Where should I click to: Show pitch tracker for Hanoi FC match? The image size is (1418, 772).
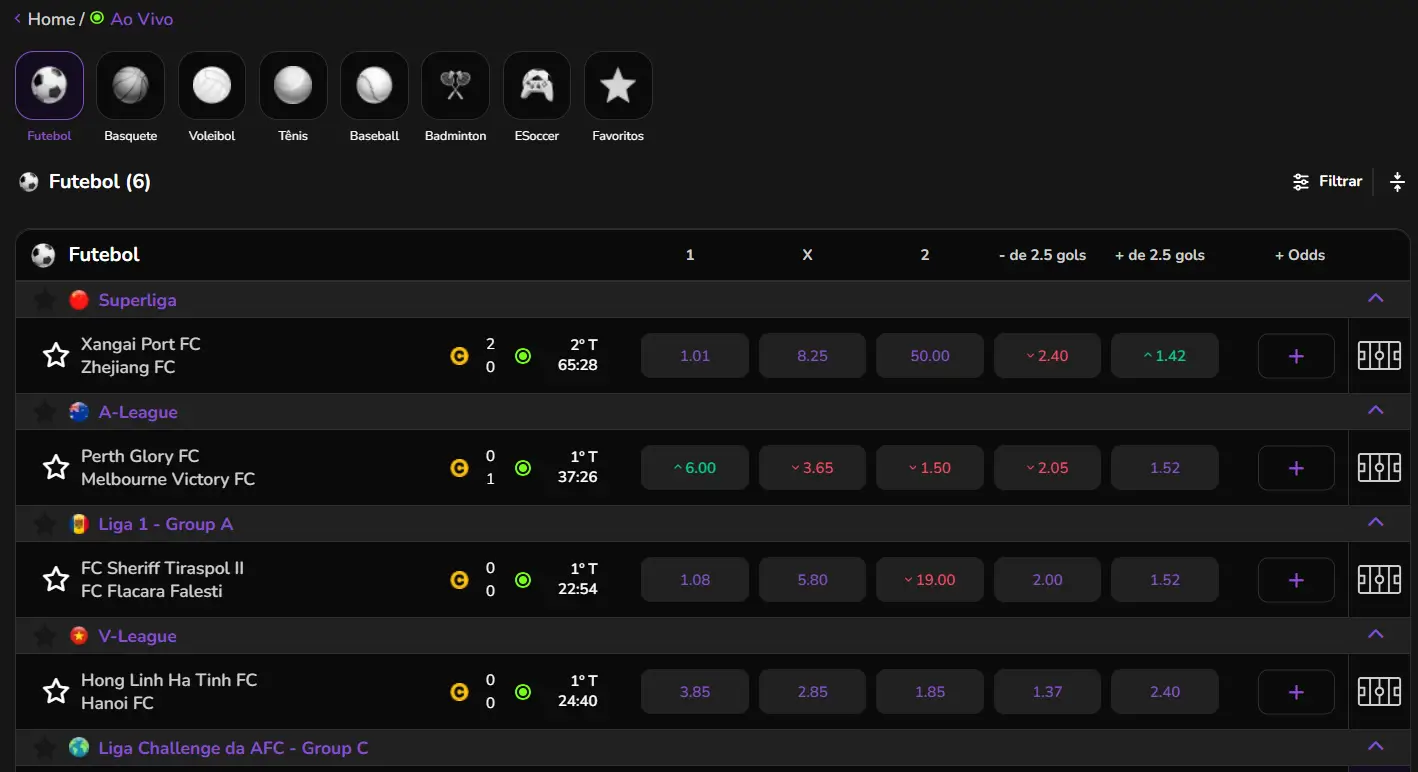click(x=1379, y=692)
